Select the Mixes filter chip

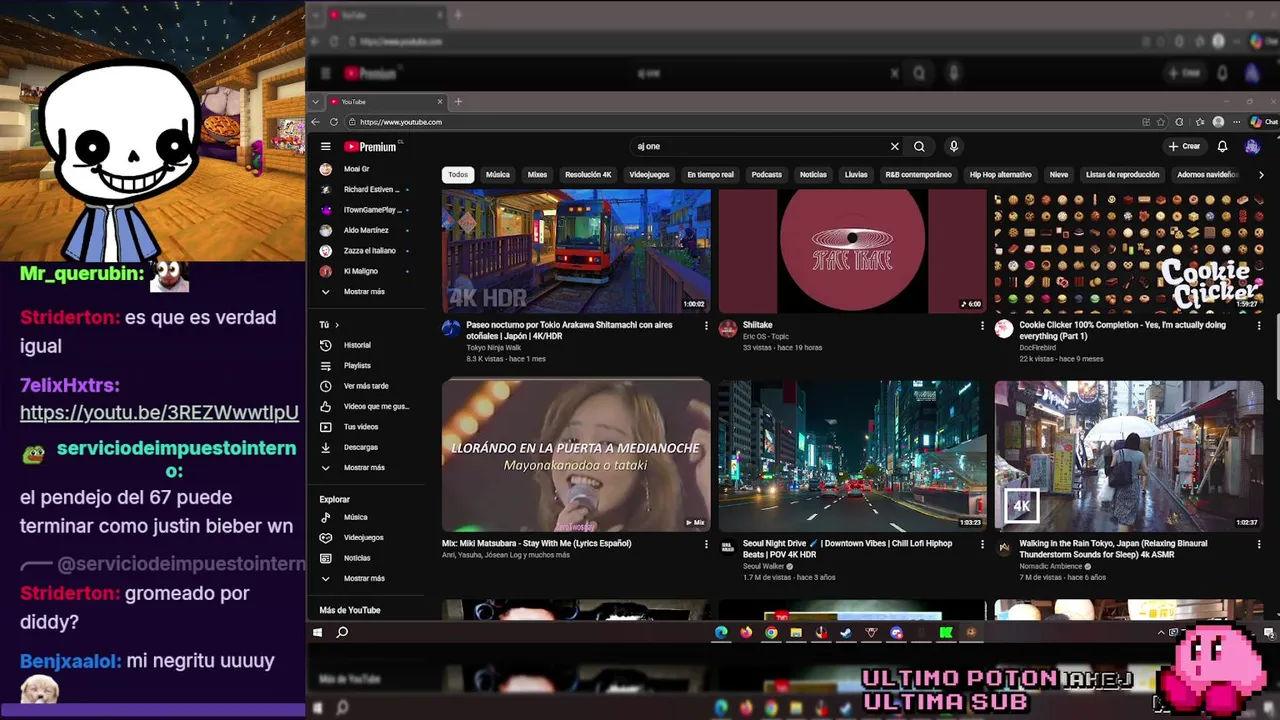[537, 175]
